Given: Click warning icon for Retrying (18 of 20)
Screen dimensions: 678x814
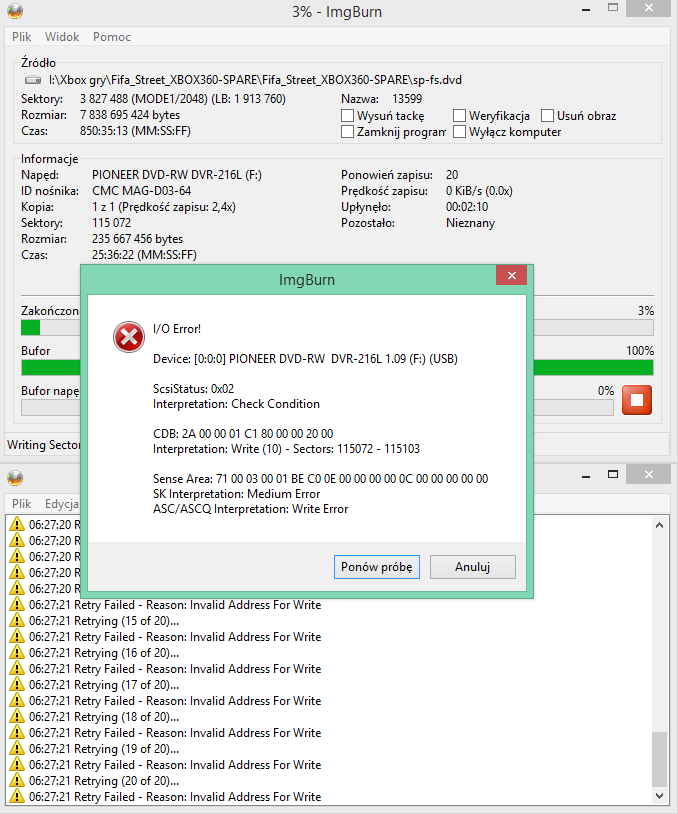Looking at the screenshot, I should 17,716.
